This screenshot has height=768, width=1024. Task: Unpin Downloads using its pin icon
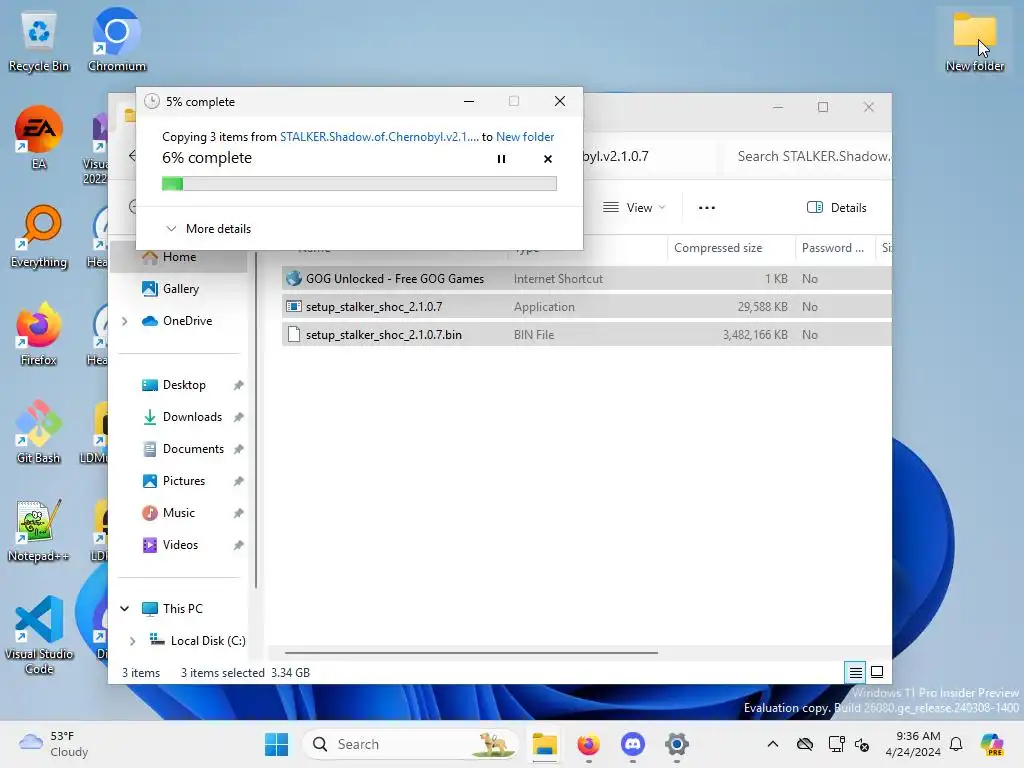tap(238, 417)
